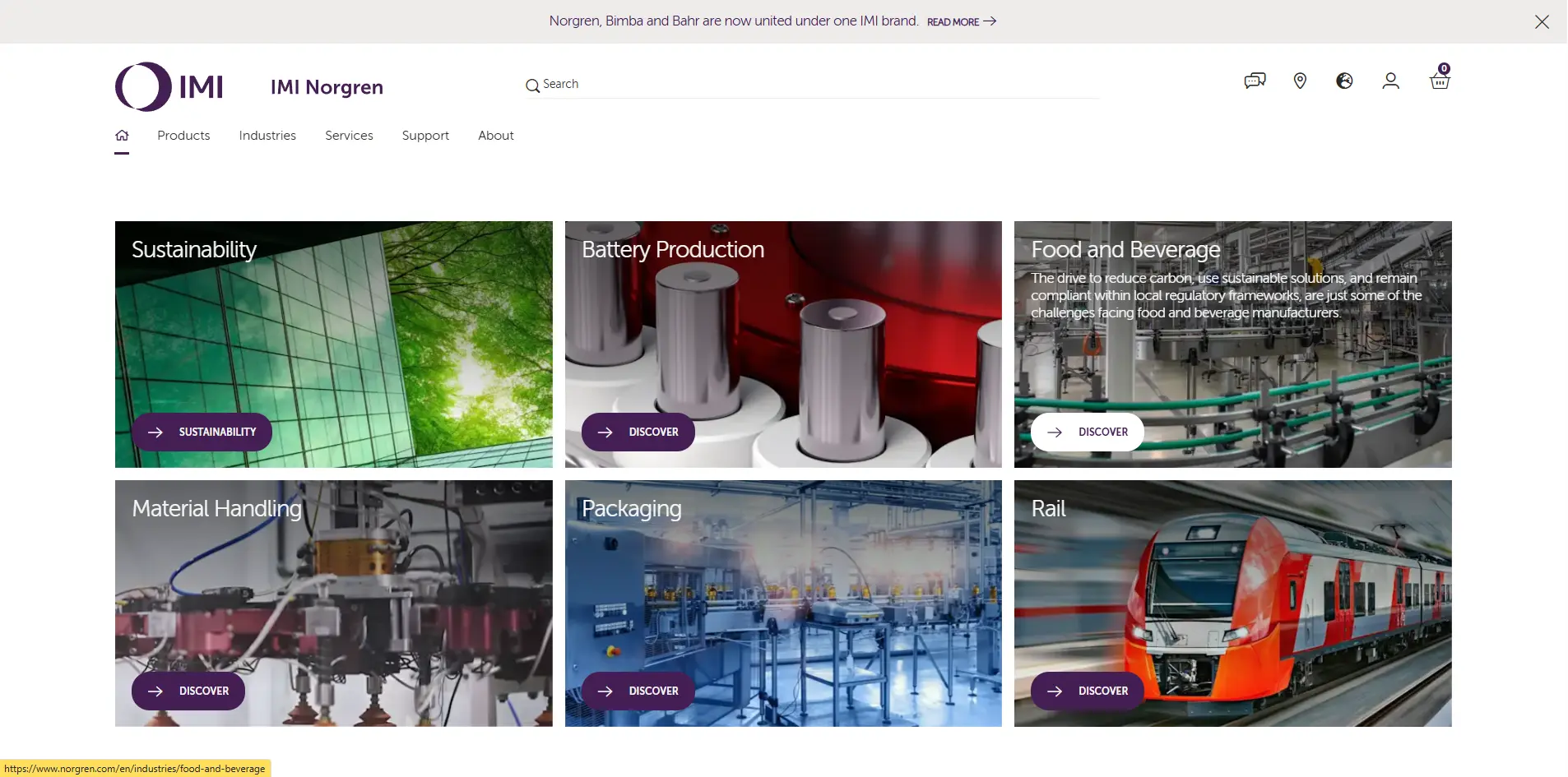Click the home icon in navigation
This screenshot has height=777, width=1568.
pos(122,136)
